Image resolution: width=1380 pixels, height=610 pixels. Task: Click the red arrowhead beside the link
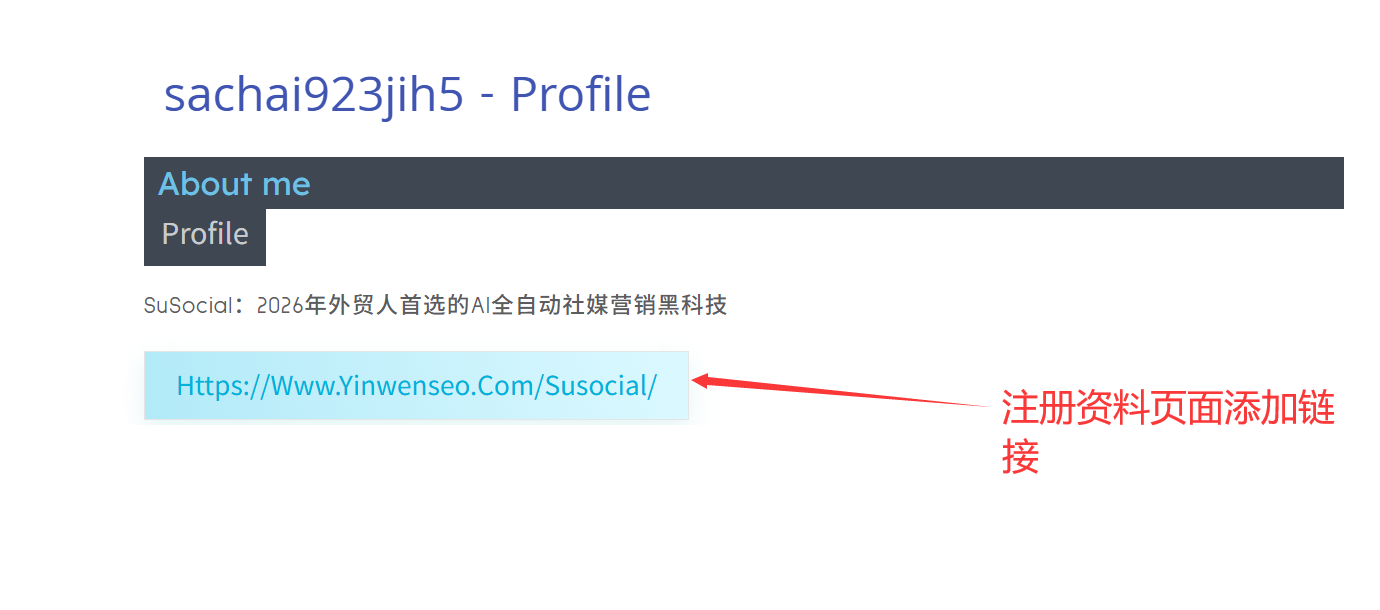[x=703, y=380]
